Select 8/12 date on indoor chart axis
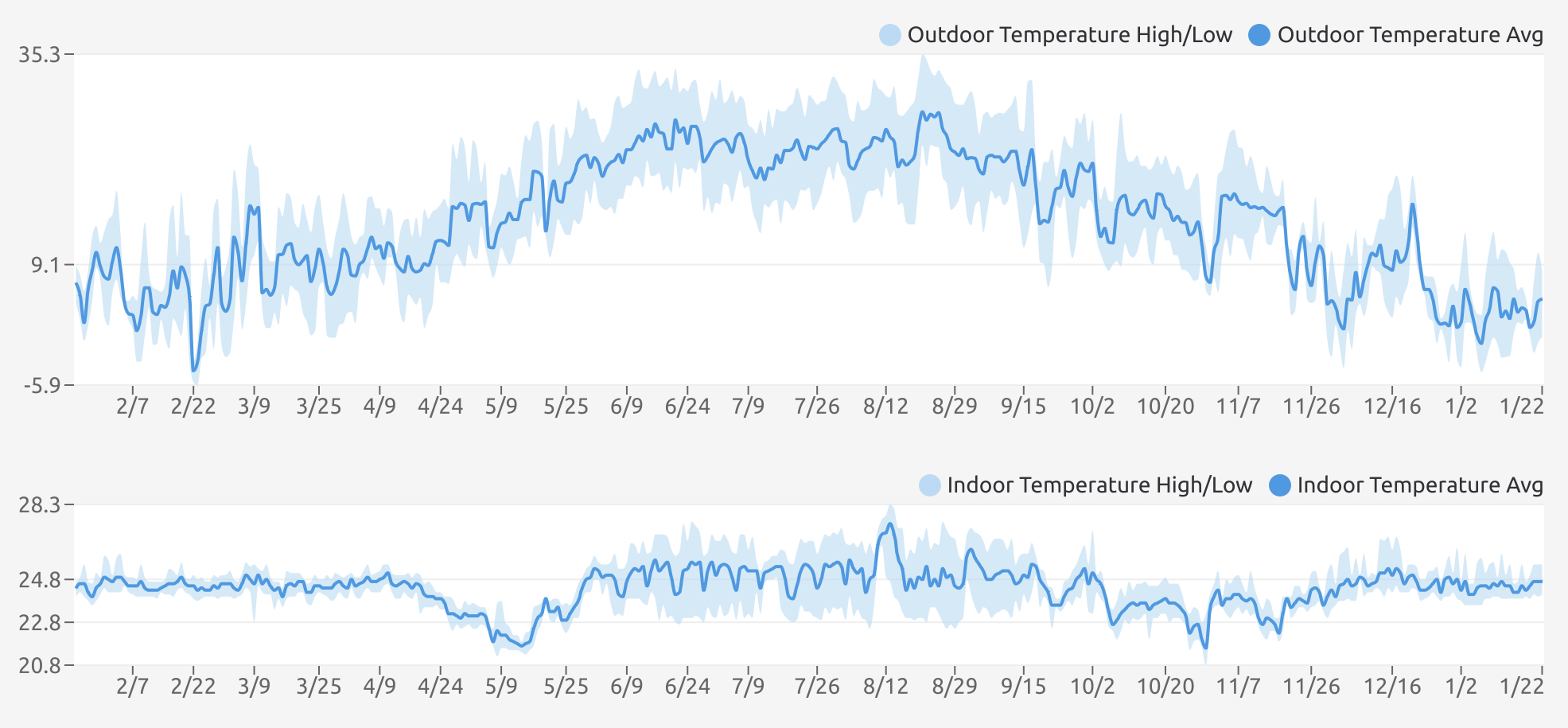 [885, 686]
